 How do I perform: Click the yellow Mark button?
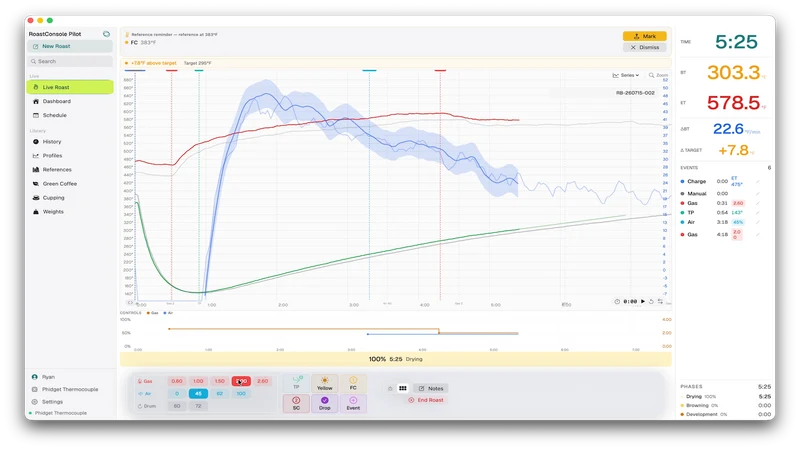pyautogui.click(x=644, y=36)
